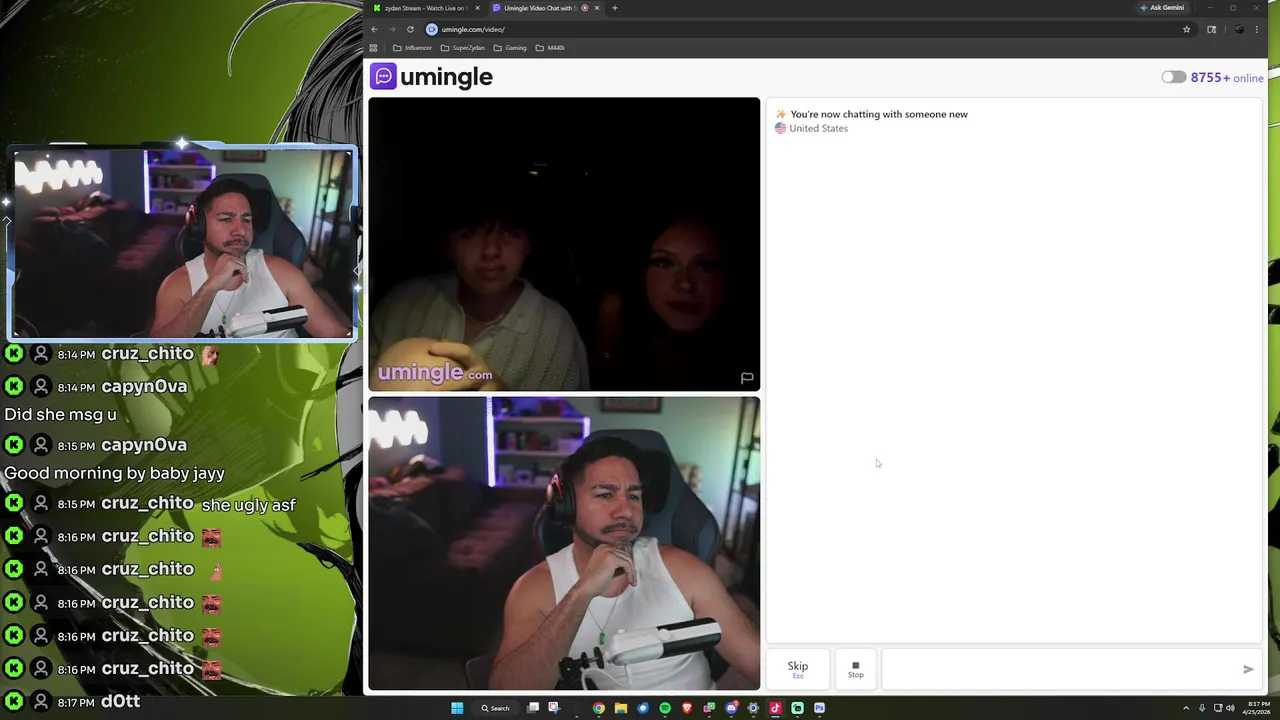Open File Explorer from the taskbar

(621, 708)
